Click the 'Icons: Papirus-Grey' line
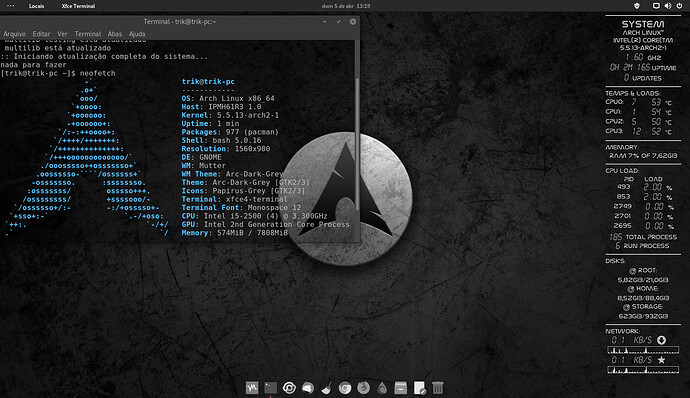This screenshot has width=690, height=398. [x=243, y=191]
